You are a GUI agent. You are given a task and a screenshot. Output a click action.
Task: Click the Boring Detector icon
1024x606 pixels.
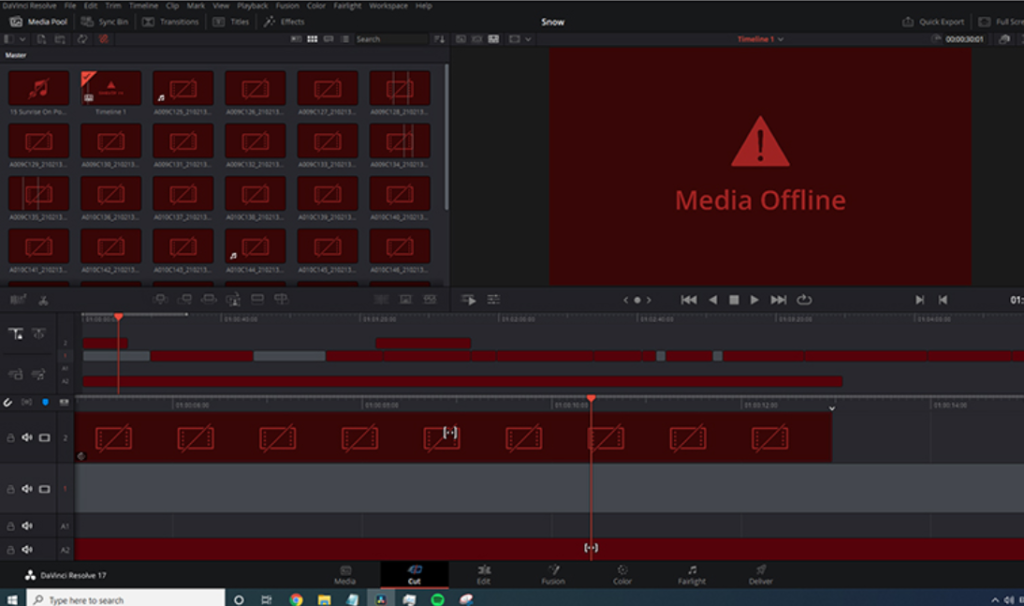click(18, 300)
